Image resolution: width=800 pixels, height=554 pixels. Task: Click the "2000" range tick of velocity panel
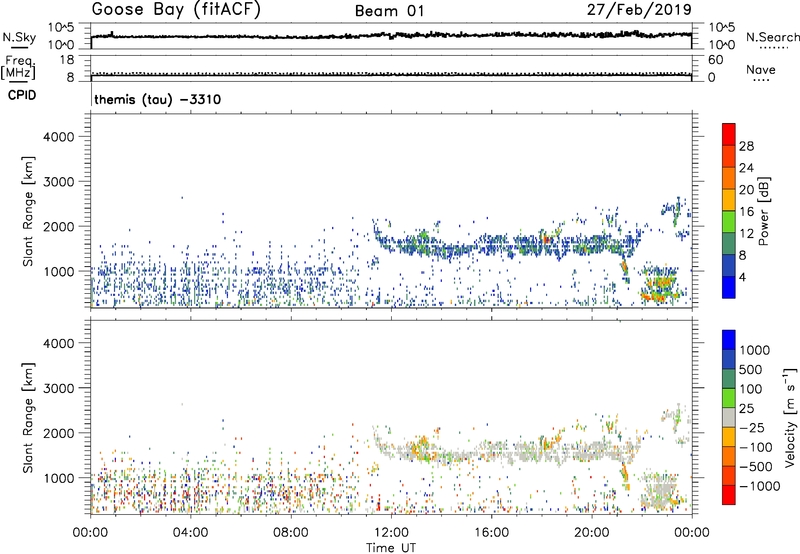pos(58,433)
